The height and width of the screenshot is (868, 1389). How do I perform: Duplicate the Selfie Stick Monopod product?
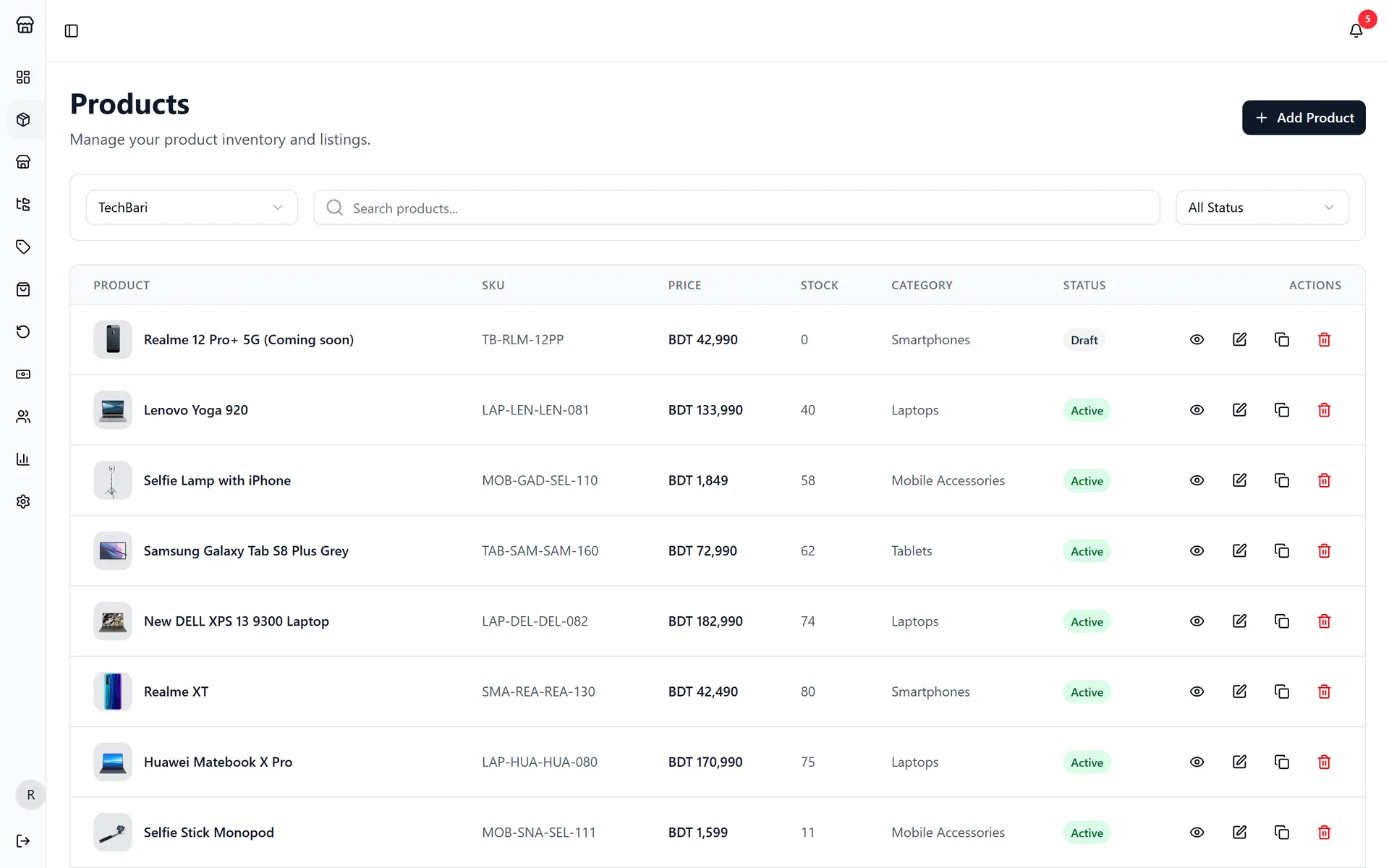click(x=1282, y=833)
